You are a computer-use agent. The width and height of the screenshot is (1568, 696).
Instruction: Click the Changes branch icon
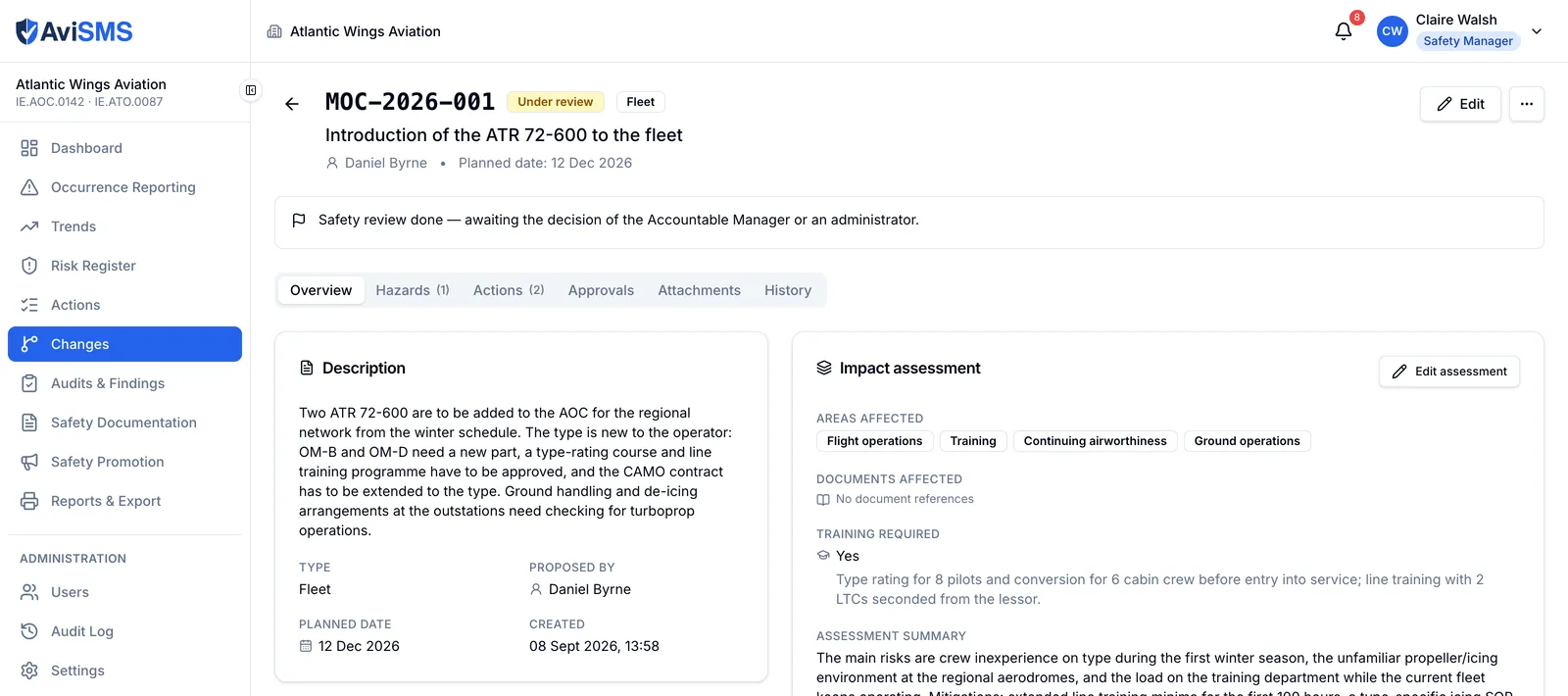coord(29,344)
